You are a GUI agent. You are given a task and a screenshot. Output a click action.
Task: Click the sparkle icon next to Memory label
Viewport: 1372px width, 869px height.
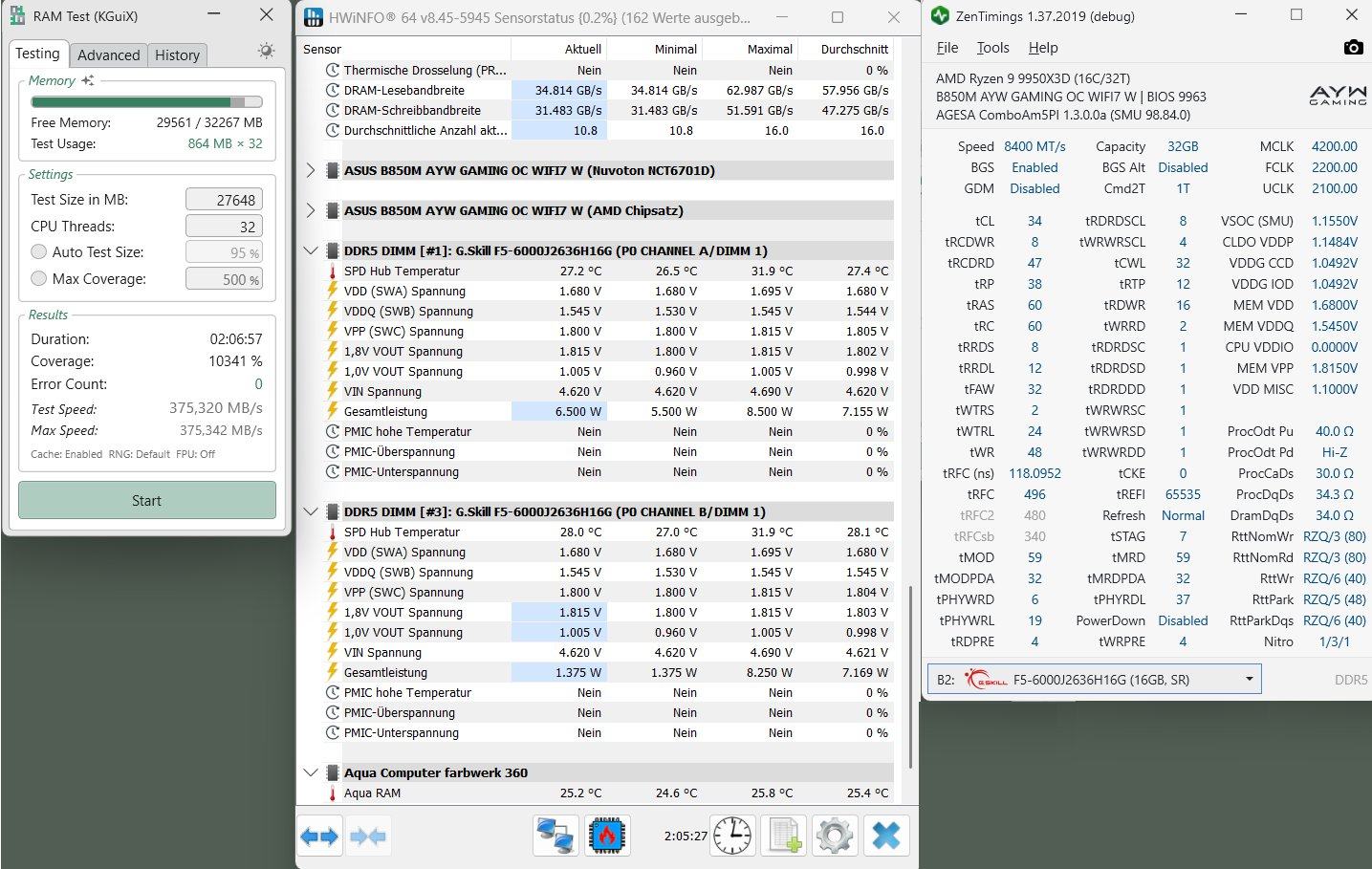[88, 80]
